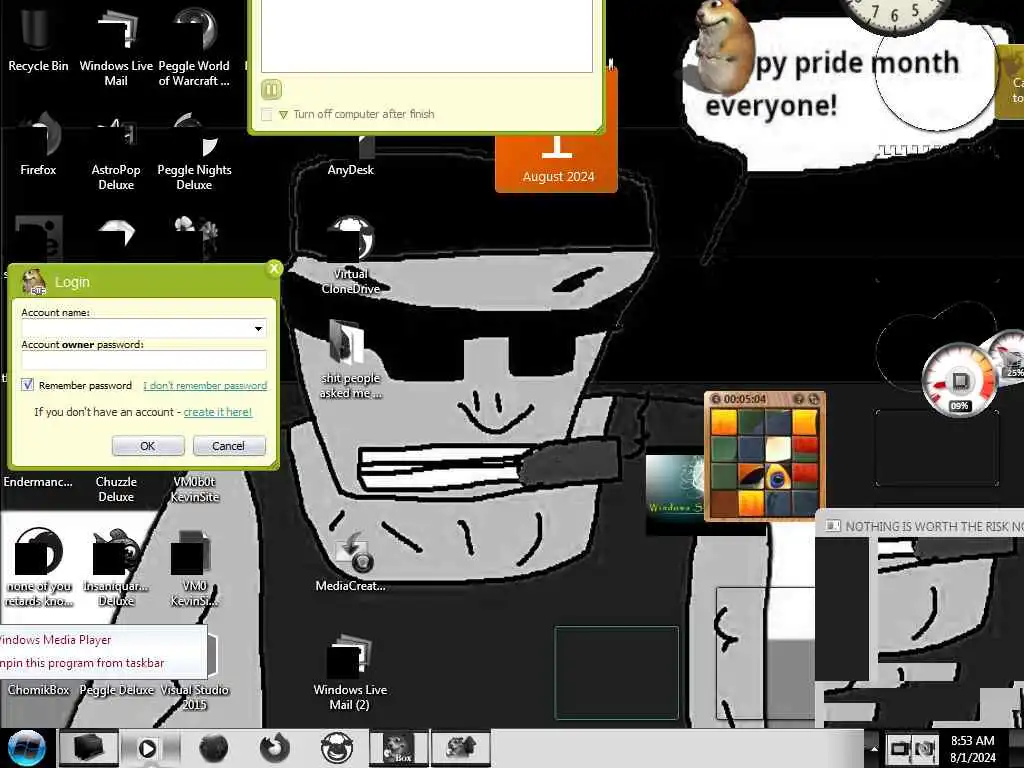Click the Windows Start orb

tap(26, 748)
